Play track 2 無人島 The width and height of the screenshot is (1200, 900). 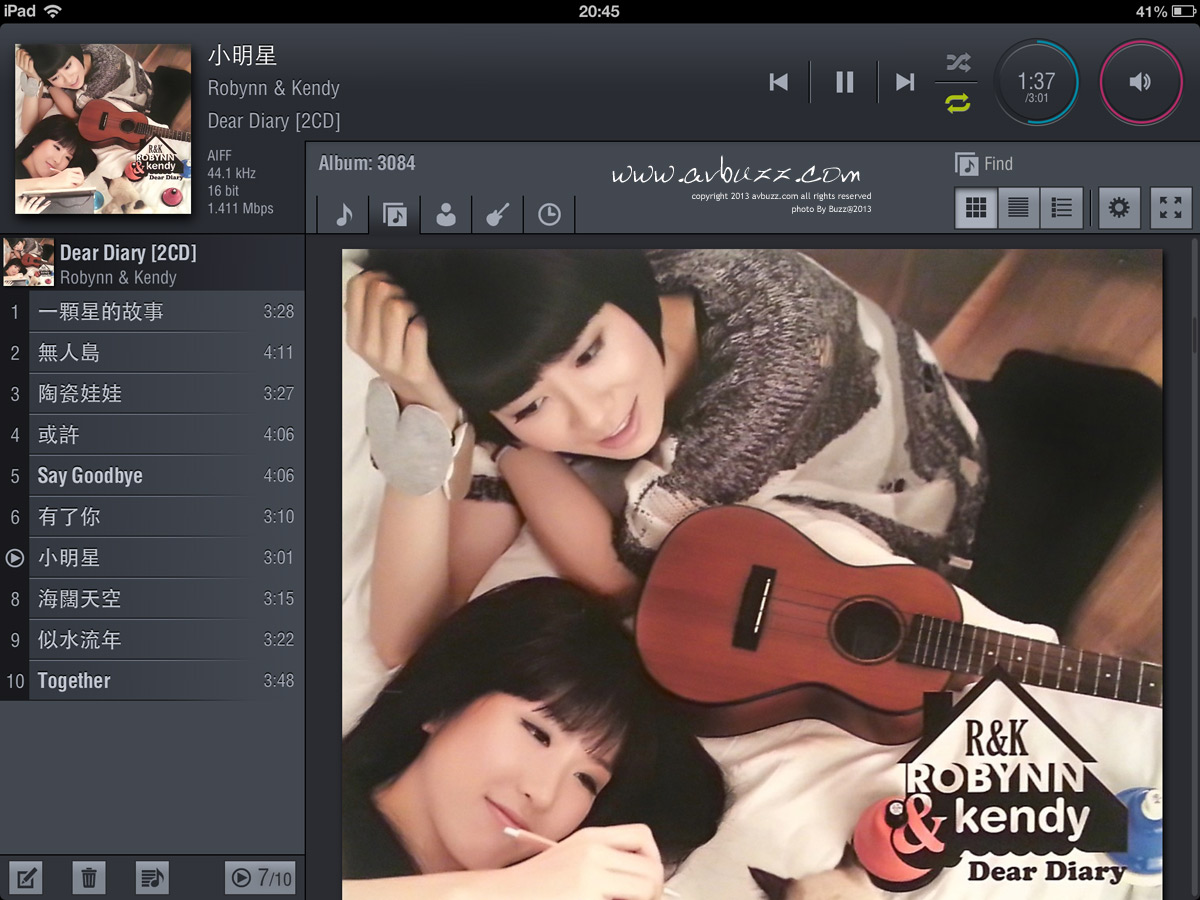(x=152, y=353)
